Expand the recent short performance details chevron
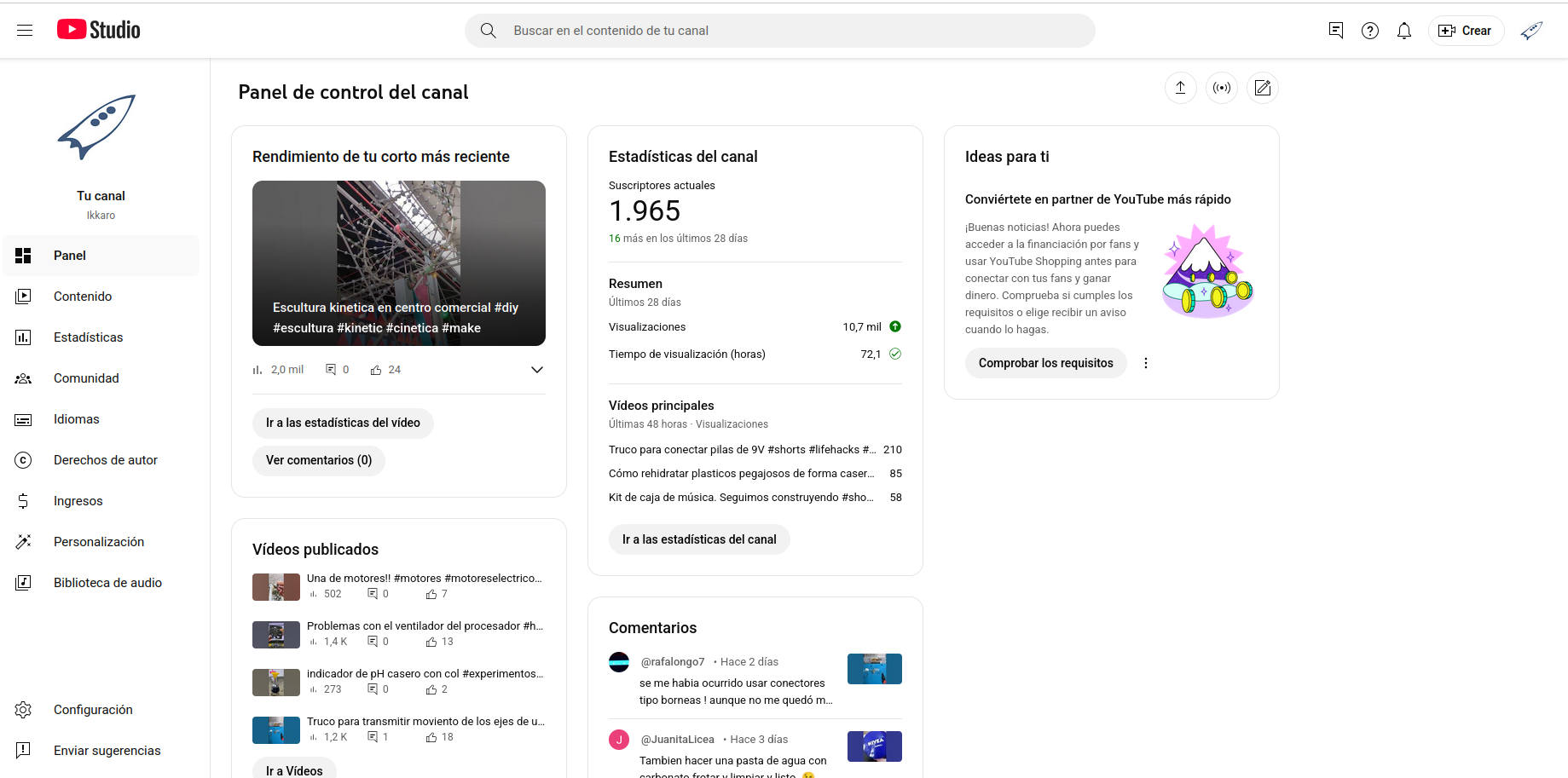This screenshot has height=778, width=1568. 536,369
